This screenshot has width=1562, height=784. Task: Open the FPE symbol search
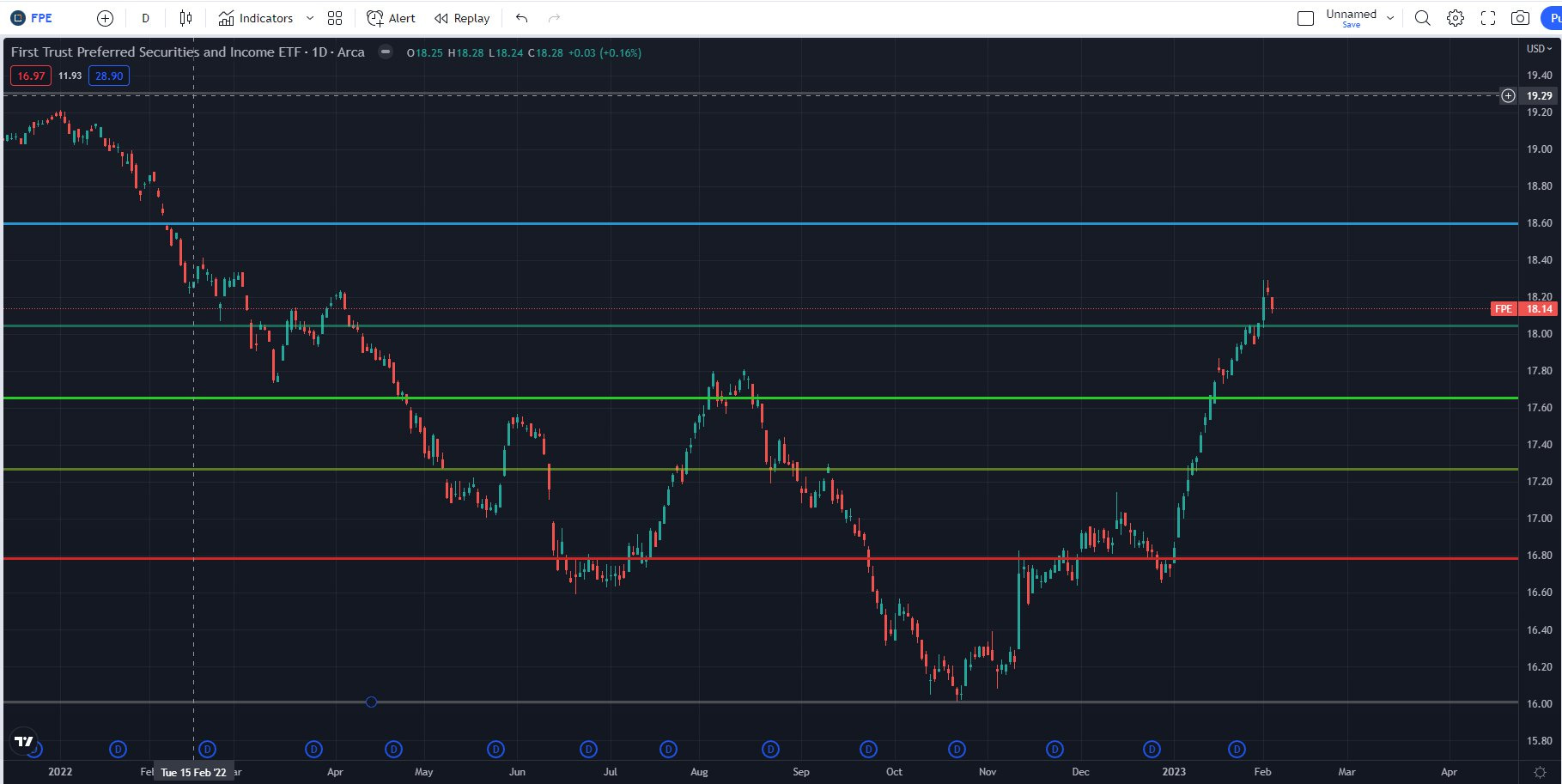pyautogui.click(x=32, y=18)
